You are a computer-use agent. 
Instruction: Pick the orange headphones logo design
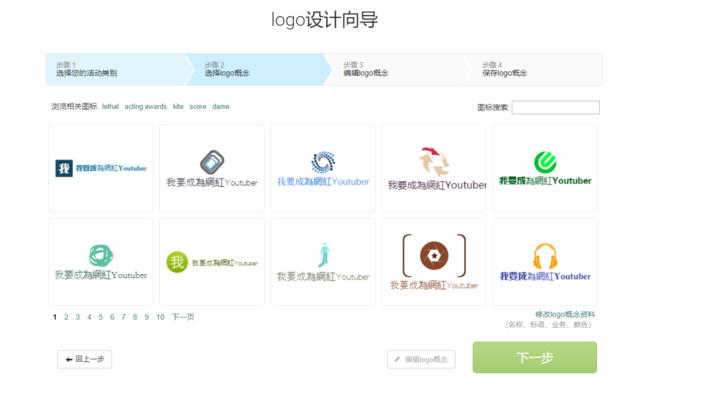pyautogui.click(x=545, y=262)
